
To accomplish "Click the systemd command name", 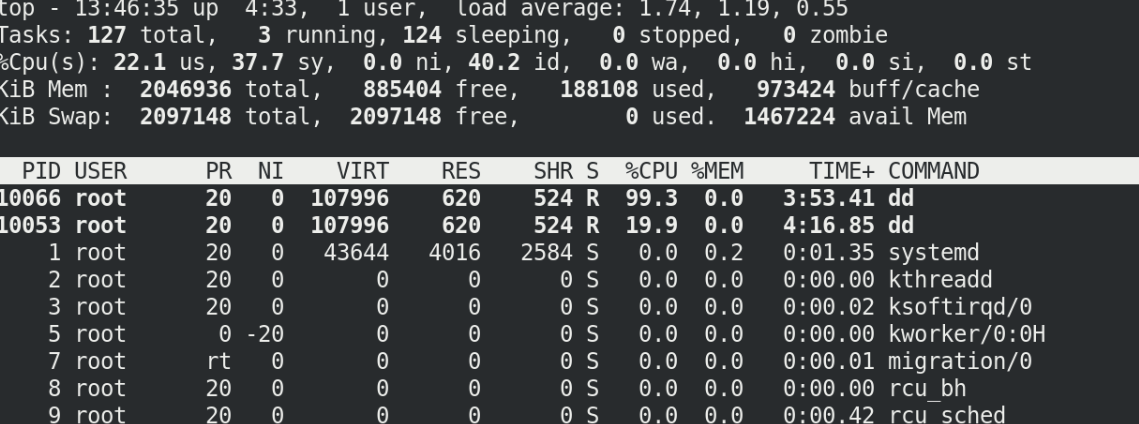I will coord(933,253).
